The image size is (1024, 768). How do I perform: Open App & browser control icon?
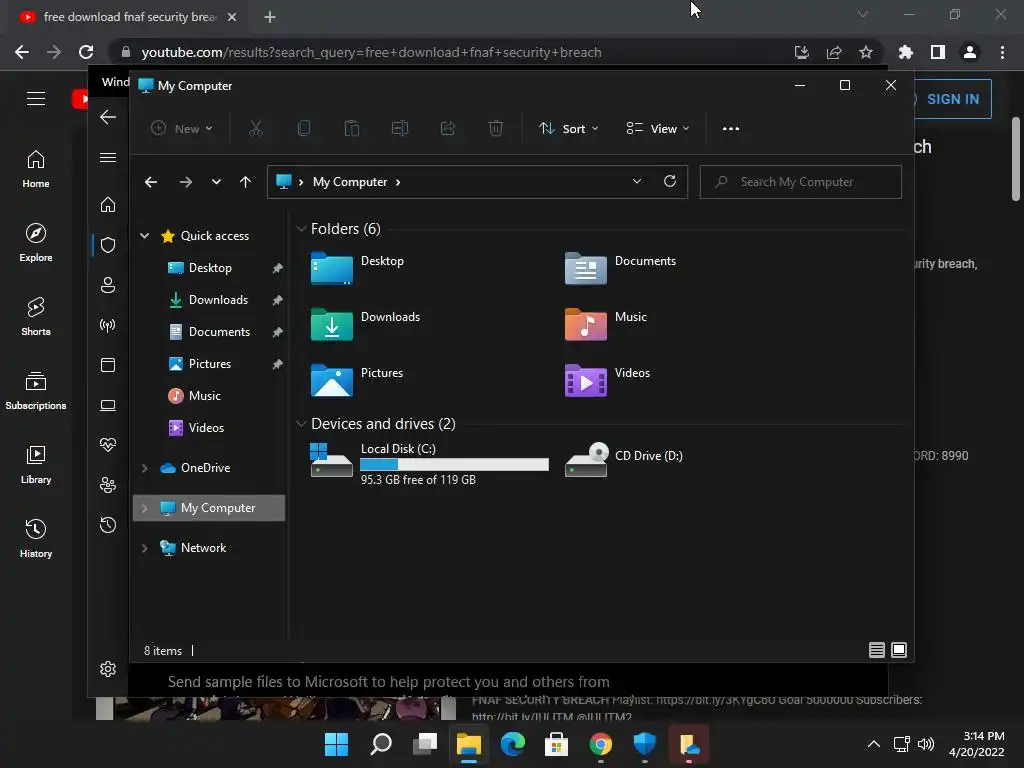(108, 365)
